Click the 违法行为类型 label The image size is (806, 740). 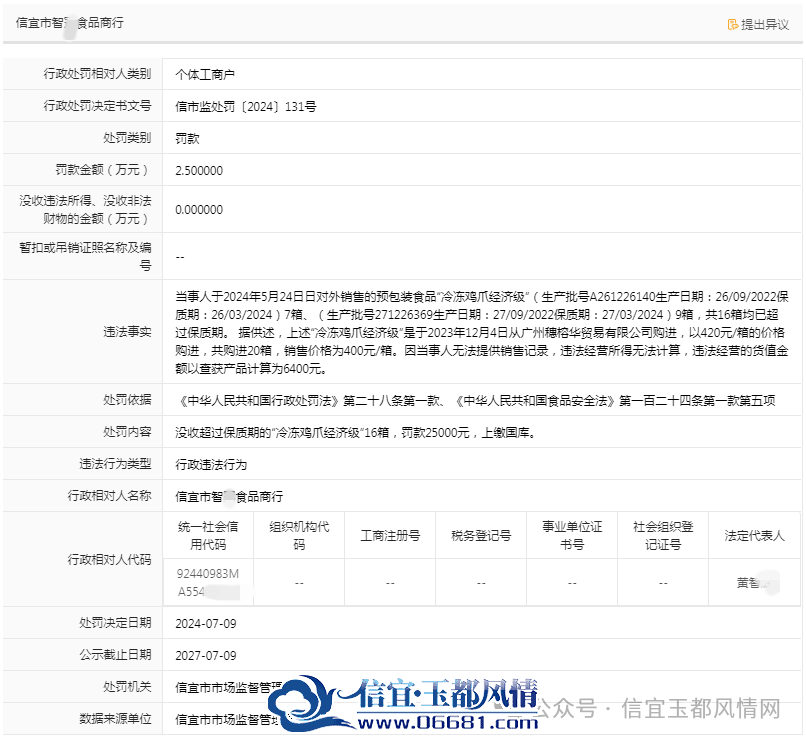pos(115,464)
